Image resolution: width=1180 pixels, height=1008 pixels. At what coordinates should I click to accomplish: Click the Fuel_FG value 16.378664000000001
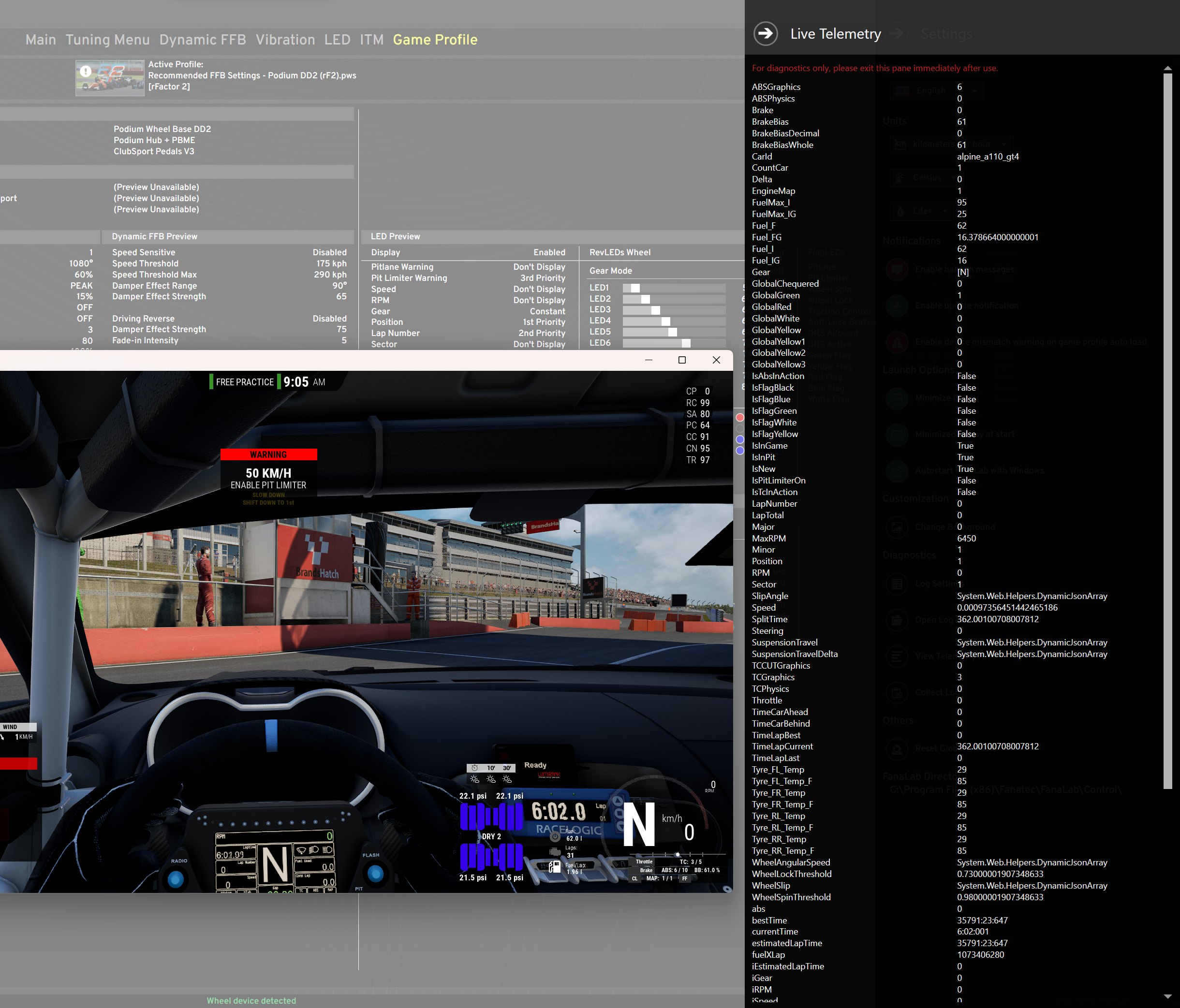(998, 237)
